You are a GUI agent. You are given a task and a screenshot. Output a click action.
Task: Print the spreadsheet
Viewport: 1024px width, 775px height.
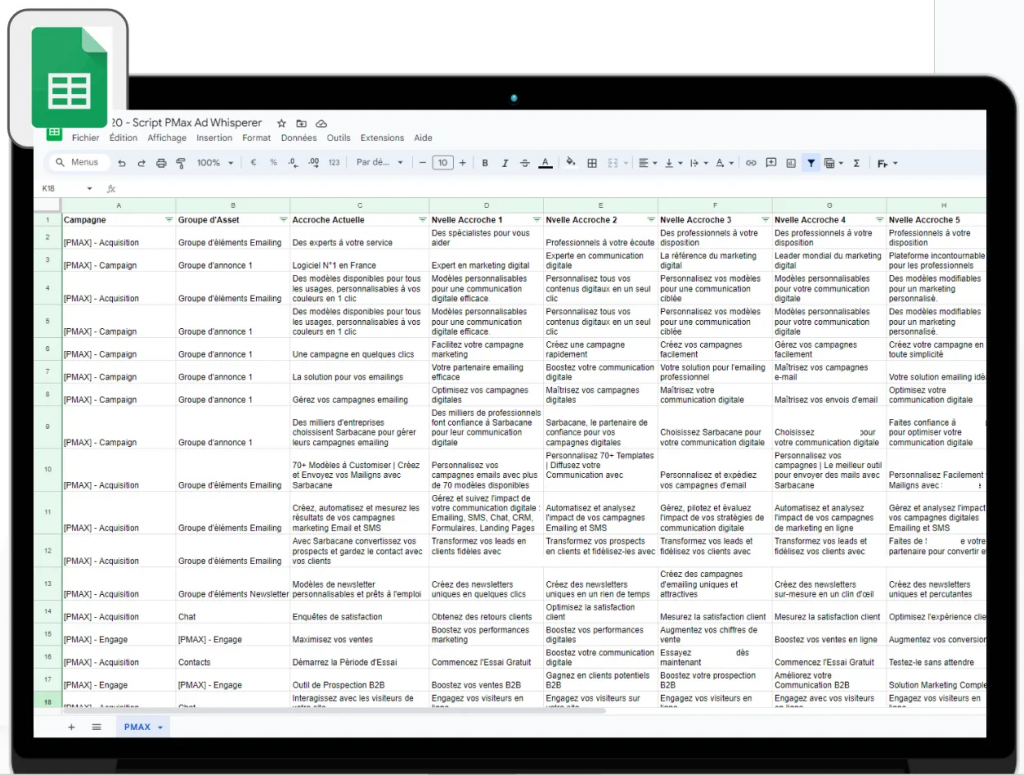[x=161, y=163]
